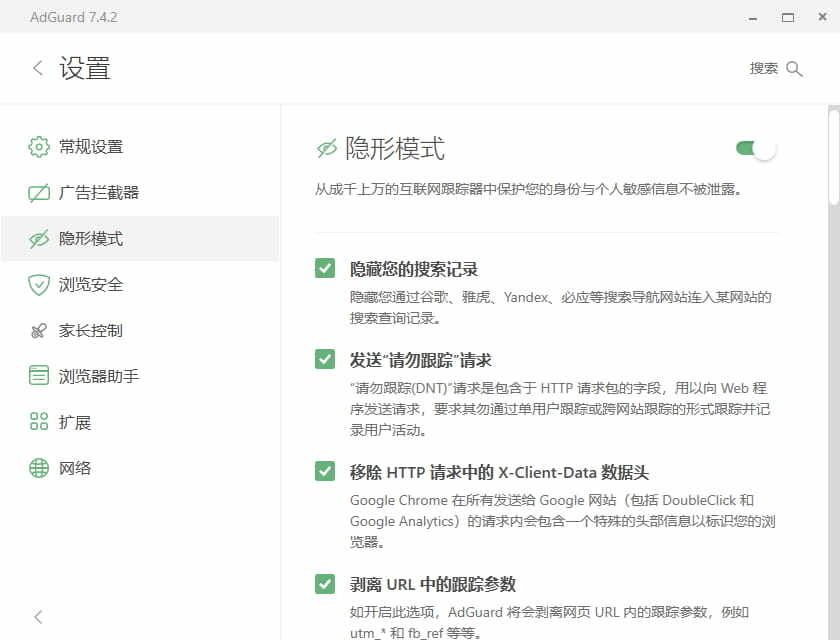840x640 pixels.
Task: Click the magnifier search icon
Action: click(x=794, y=69)
